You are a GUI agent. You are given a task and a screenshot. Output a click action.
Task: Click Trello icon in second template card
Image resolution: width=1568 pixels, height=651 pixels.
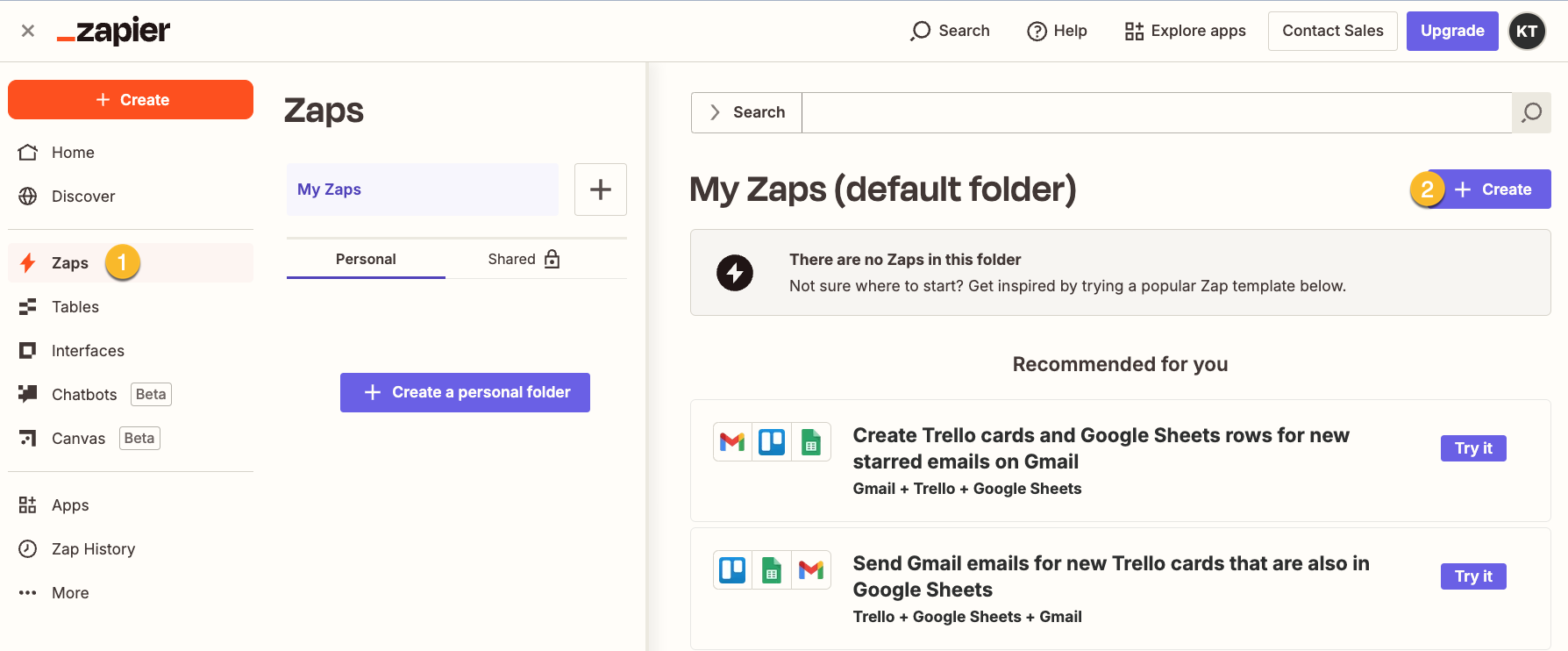coord(732,570)
